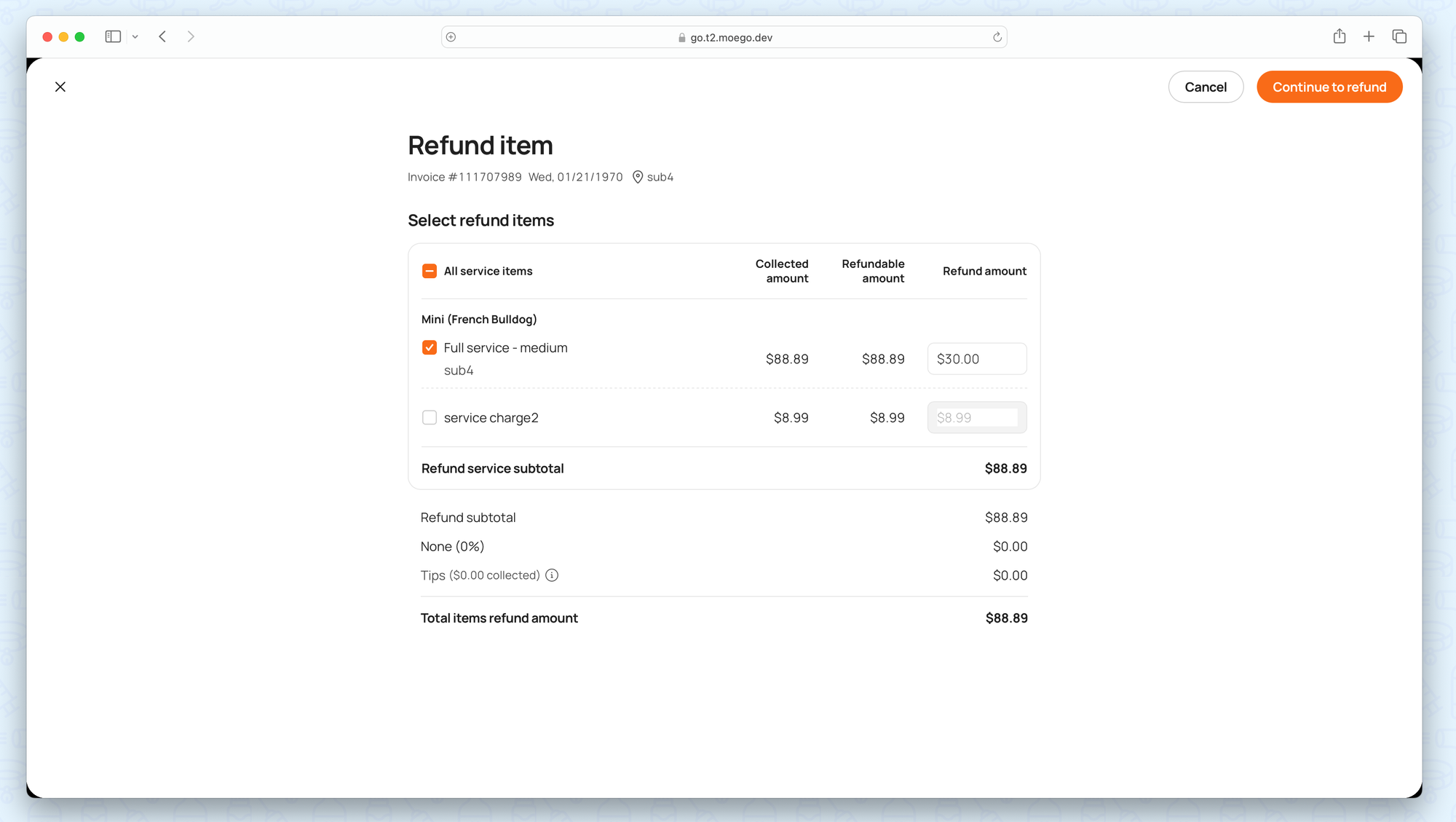
Task: Go forward to next page
Action: 191,36
